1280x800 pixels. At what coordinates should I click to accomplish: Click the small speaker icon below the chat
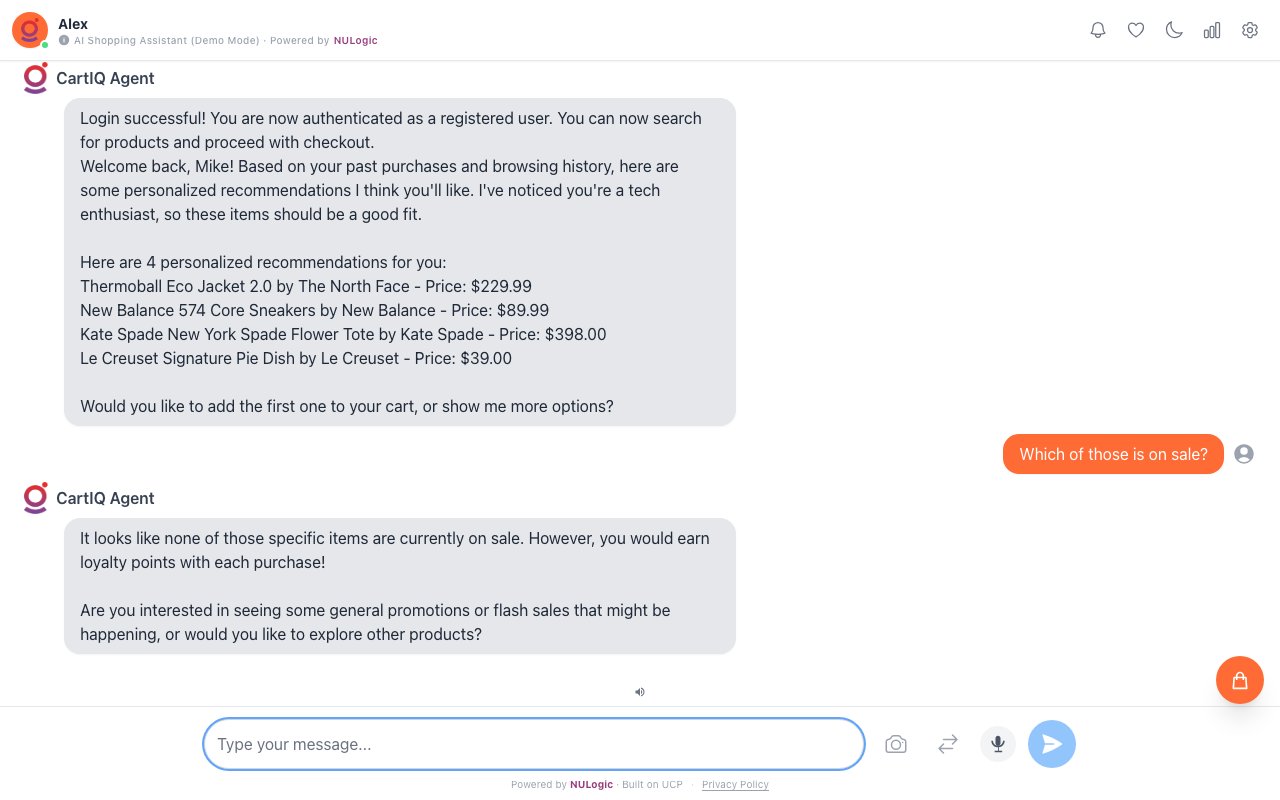pyautogui.click(x=640, y=691)
